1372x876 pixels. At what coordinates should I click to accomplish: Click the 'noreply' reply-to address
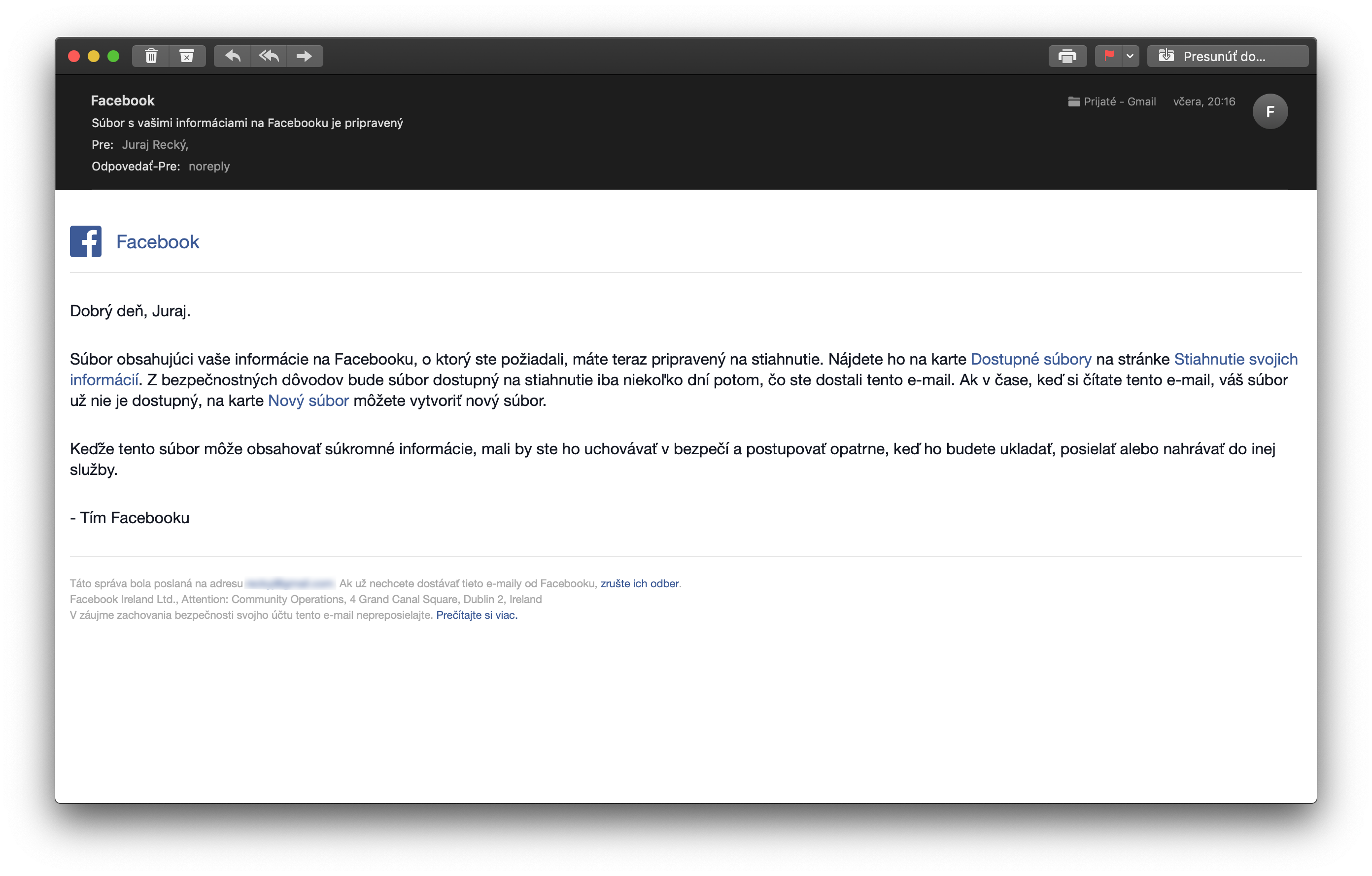[x=209, y=167]
